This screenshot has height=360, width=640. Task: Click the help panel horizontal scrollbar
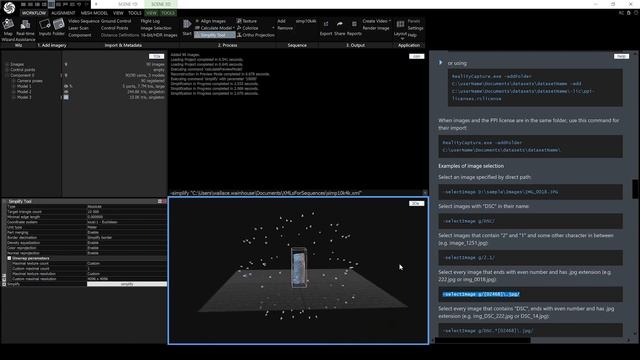point(483,340)
